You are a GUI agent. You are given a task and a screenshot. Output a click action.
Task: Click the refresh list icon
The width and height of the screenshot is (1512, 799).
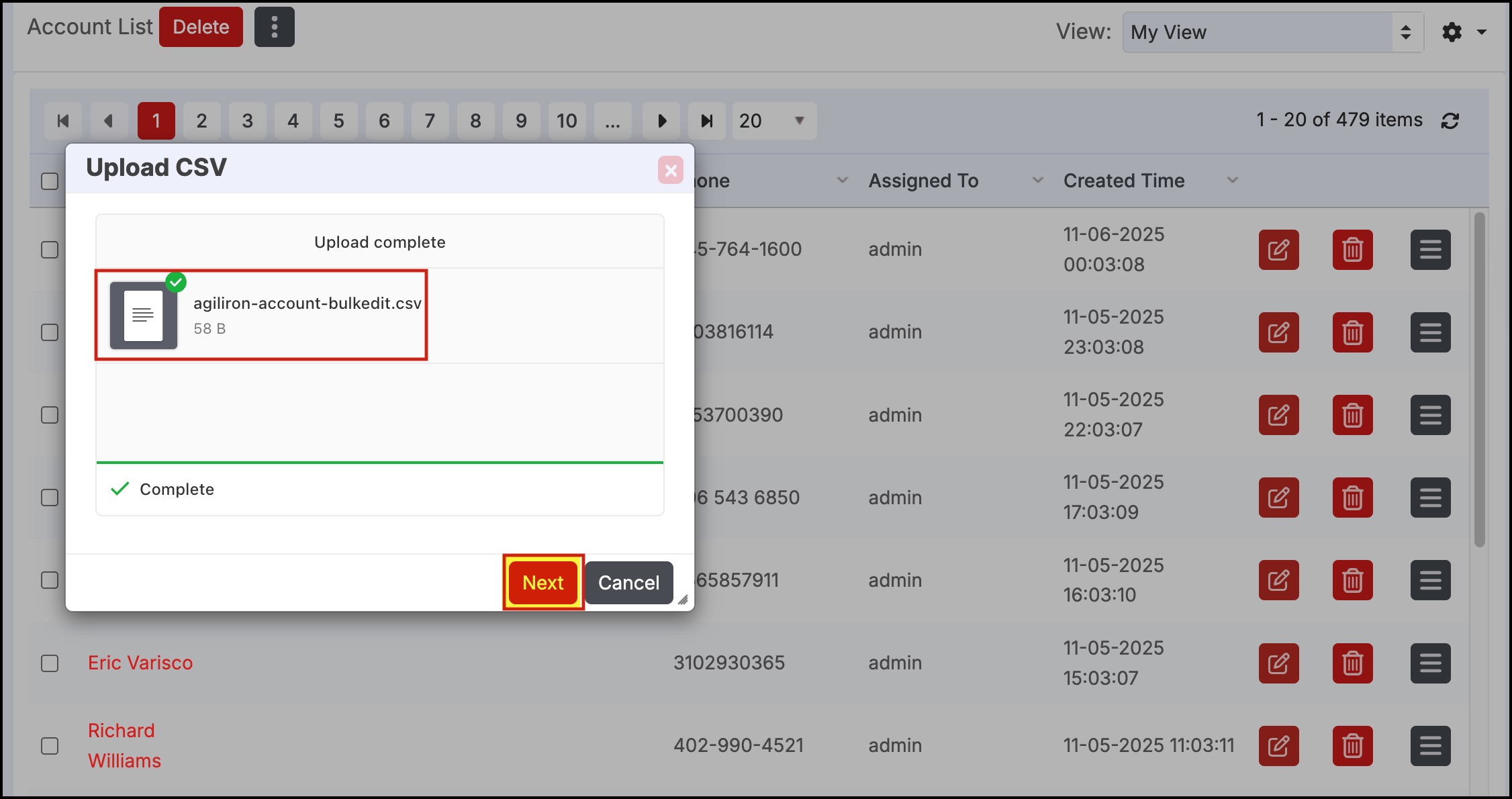(x=1450, y=121)
